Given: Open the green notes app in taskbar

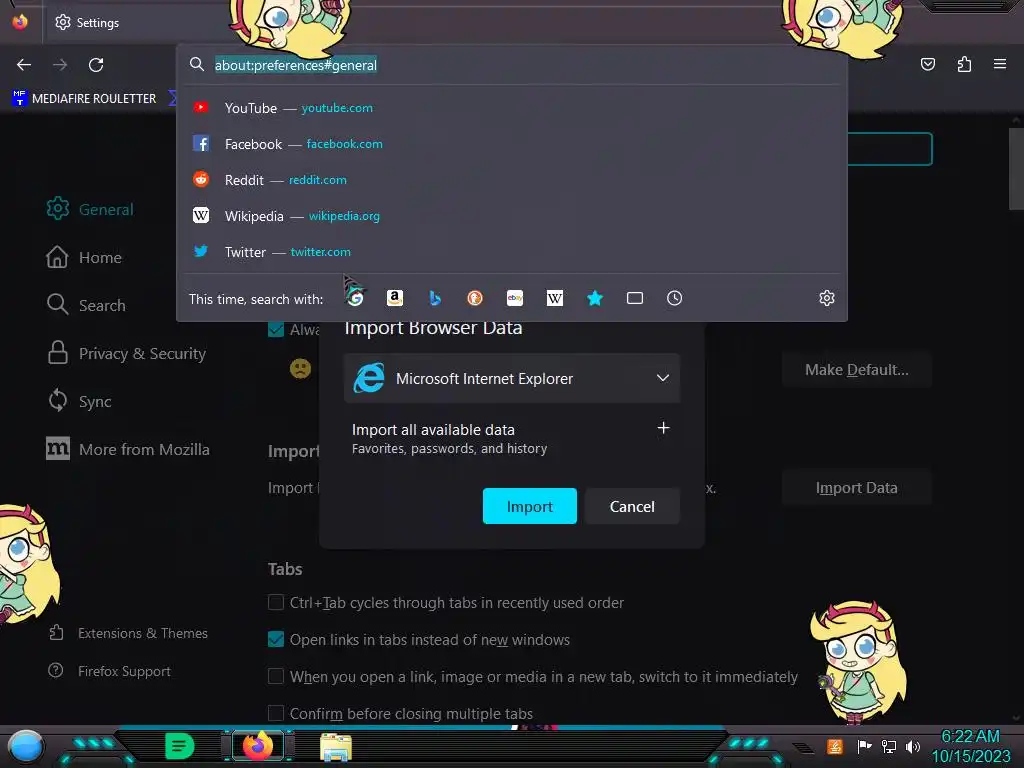Looking at the screenshot, I should (x=180, y=746).
